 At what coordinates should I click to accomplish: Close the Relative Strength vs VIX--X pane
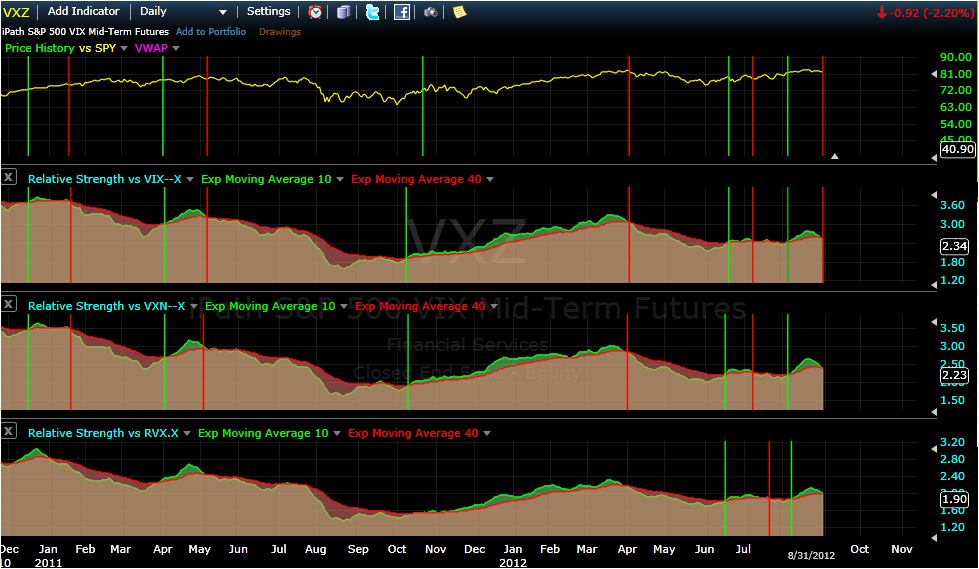click(9, 177)
